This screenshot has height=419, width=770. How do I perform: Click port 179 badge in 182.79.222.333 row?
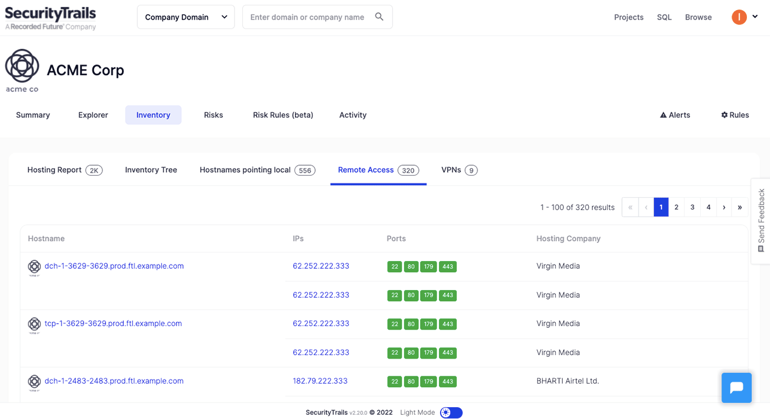pyautogui.click(x=429, y=382)
